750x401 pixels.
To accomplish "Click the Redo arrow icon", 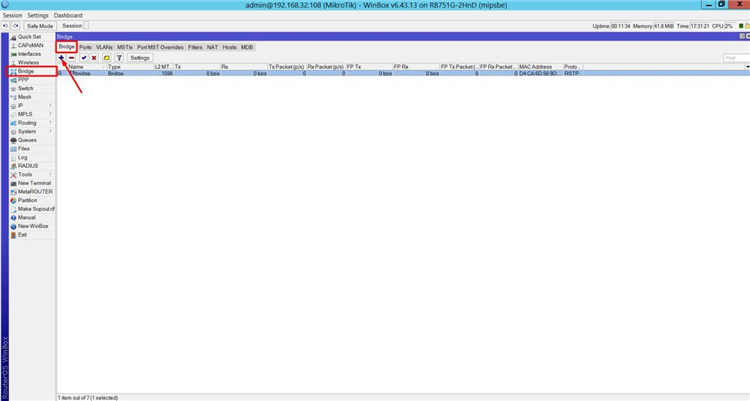I will 16,26.
